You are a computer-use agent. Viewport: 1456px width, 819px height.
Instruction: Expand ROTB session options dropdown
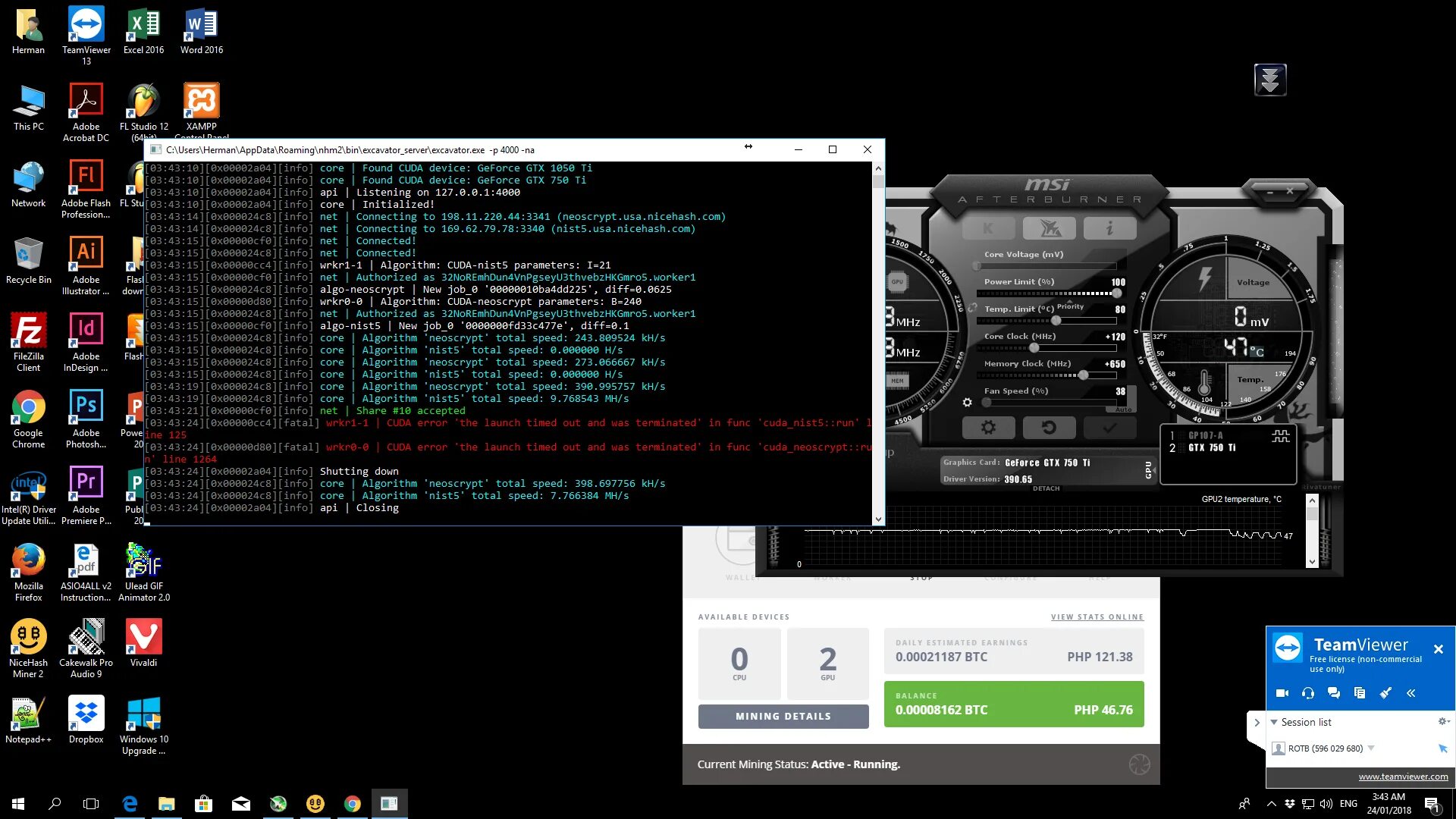(x=1371, y=748)
